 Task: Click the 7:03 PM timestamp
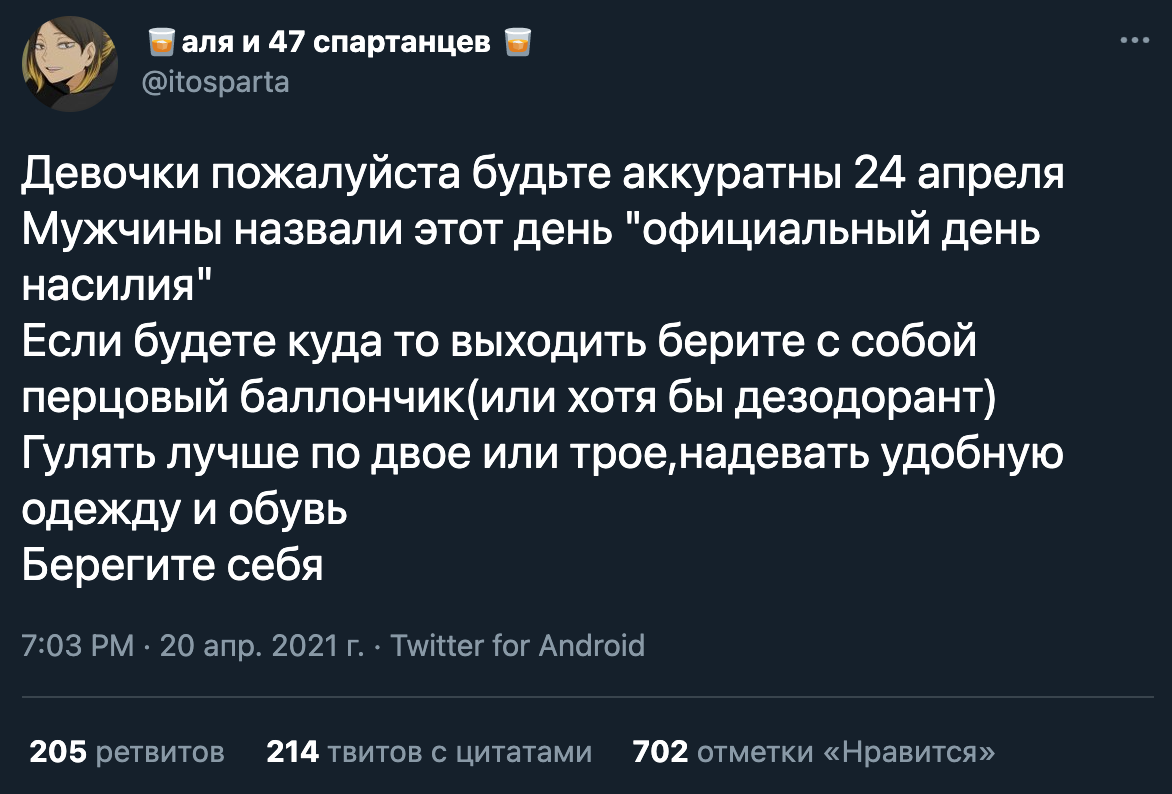click(x=77, y=645)
